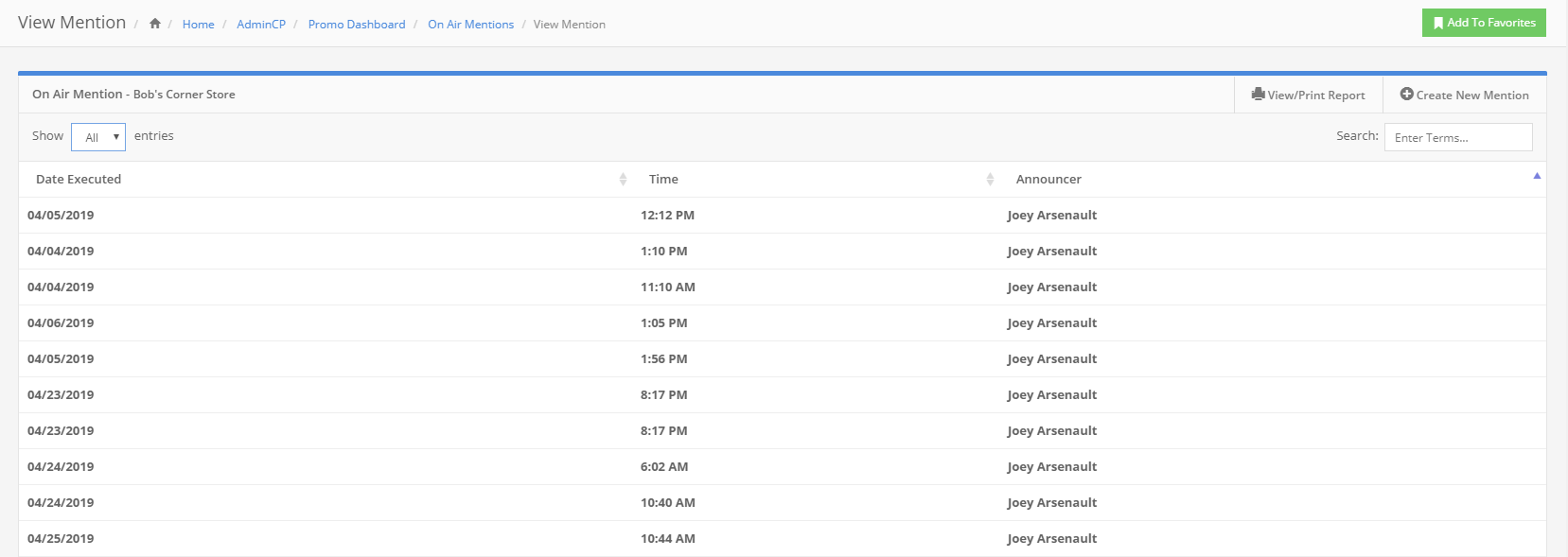Screen dimensions: 1568x557
Task: Click the Time column sort arrows
Action: click(990, 179)
